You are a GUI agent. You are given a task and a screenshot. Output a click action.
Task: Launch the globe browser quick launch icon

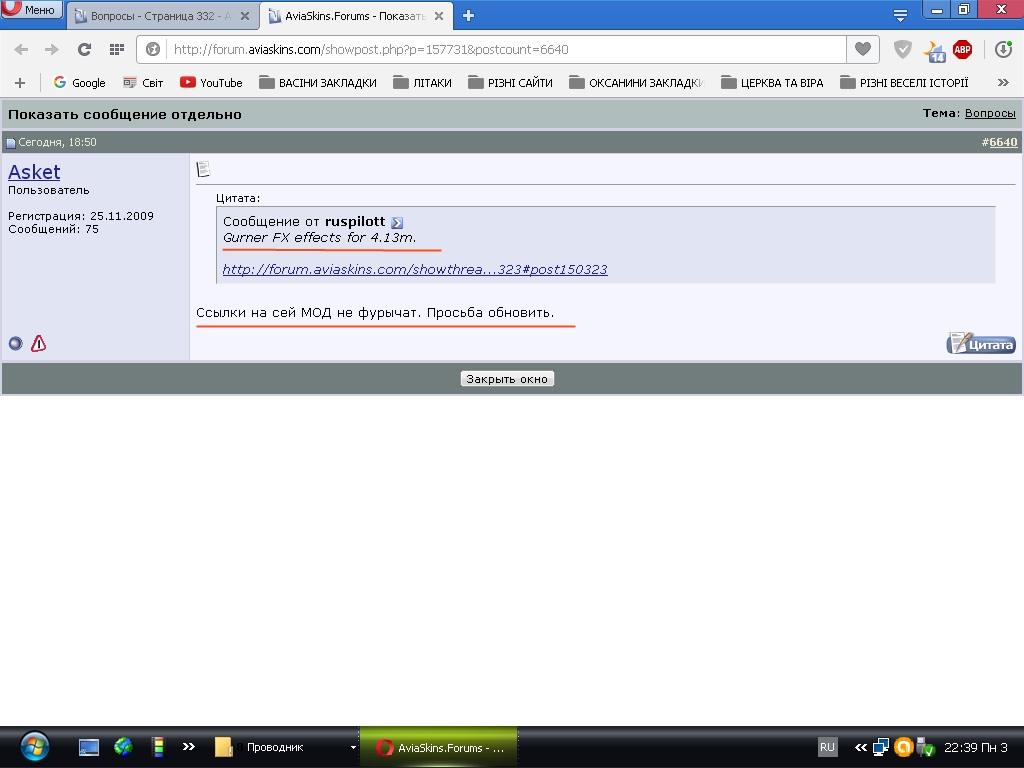123,746
